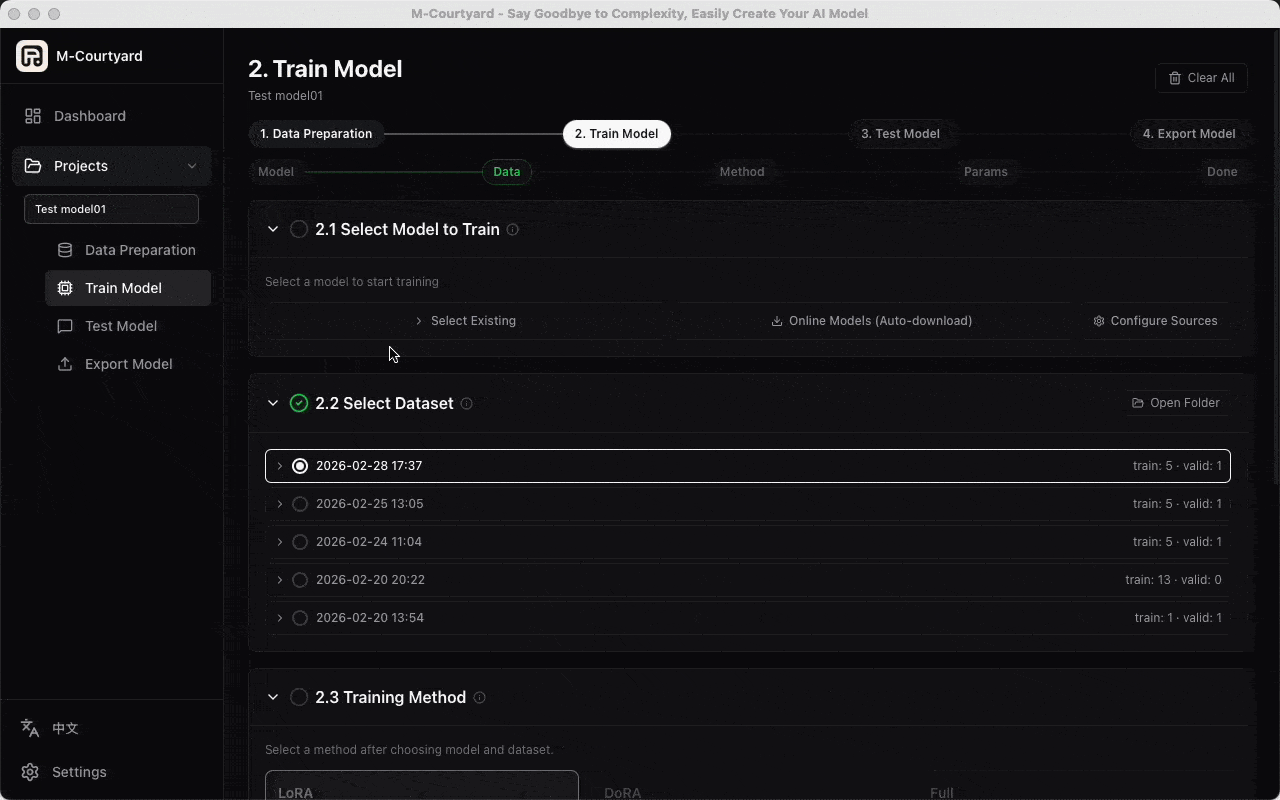Expand dataset 2026-02-28 17:37 details
The height and width of the screenshot is (800, 1280).
[x=280, y=466]
